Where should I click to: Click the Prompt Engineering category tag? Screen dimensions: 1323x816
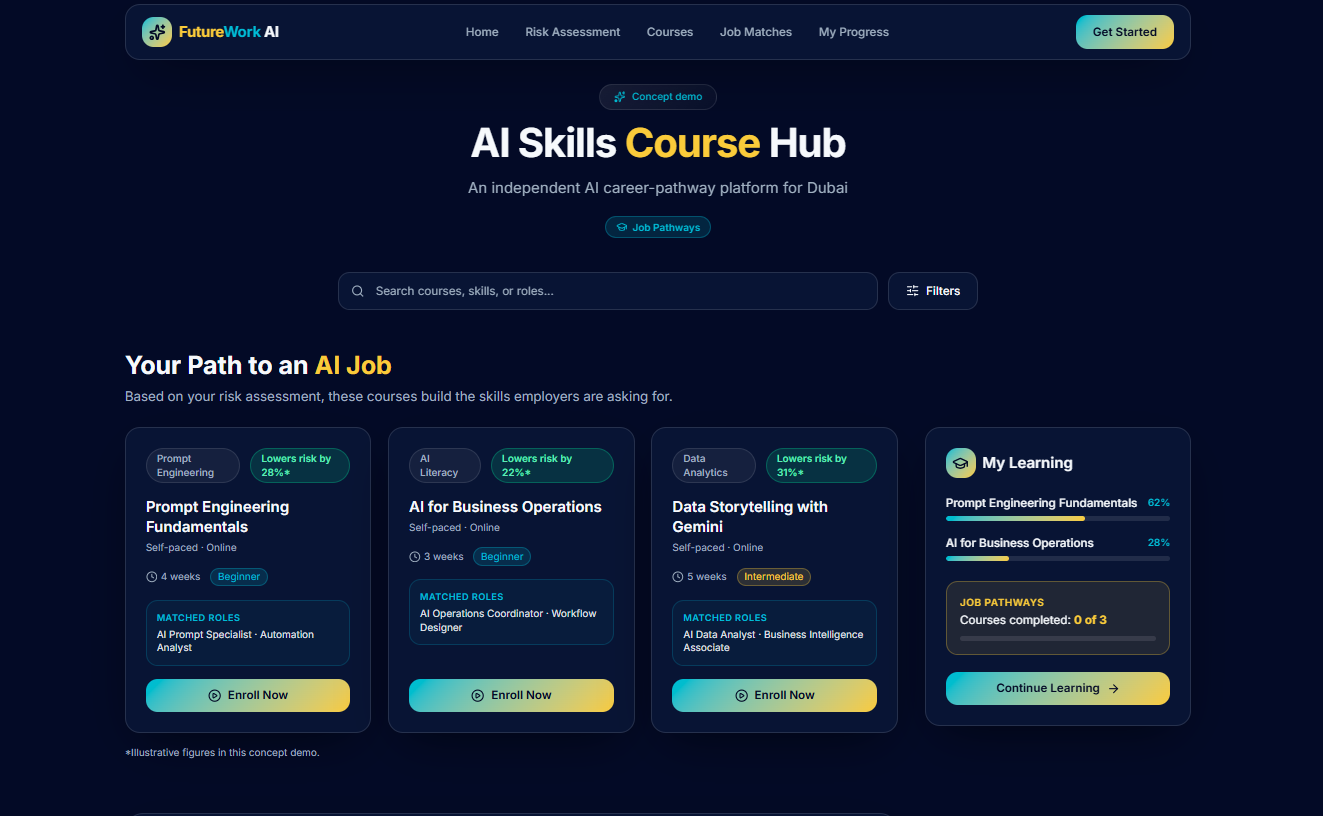pyautogui.click(x=193, y=466)
